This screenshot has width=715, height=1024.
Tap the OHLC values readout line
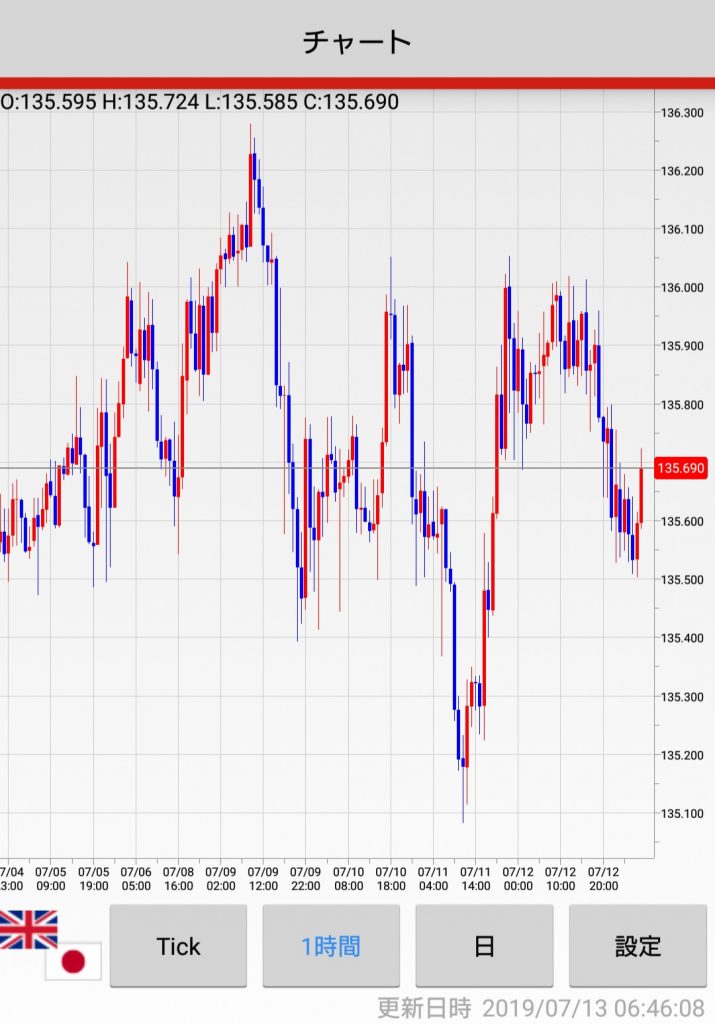point(200,102)
